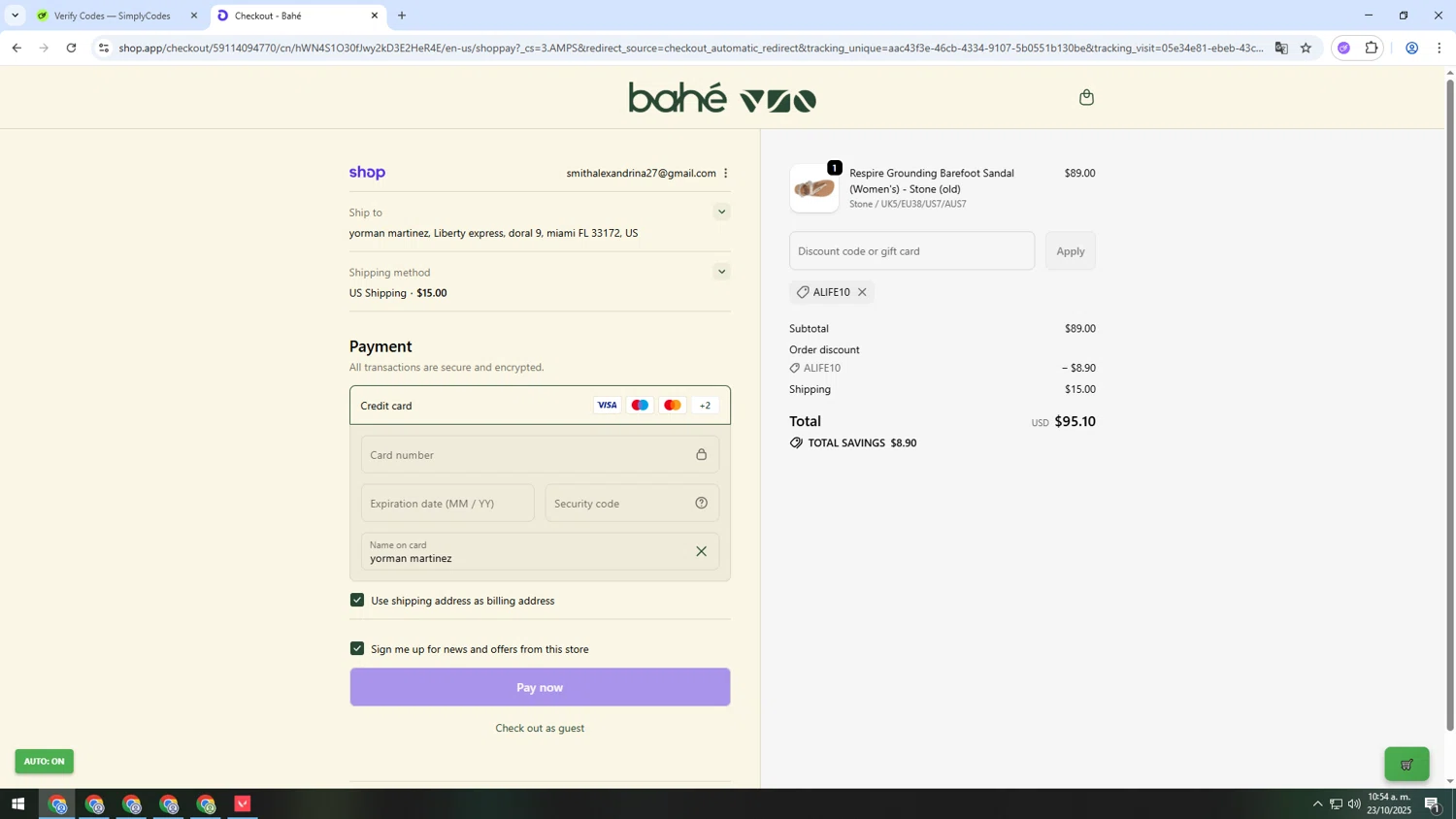1456x819 pixels.
Task: Click the volume speaker tray icon
Action: (1354, 804)
